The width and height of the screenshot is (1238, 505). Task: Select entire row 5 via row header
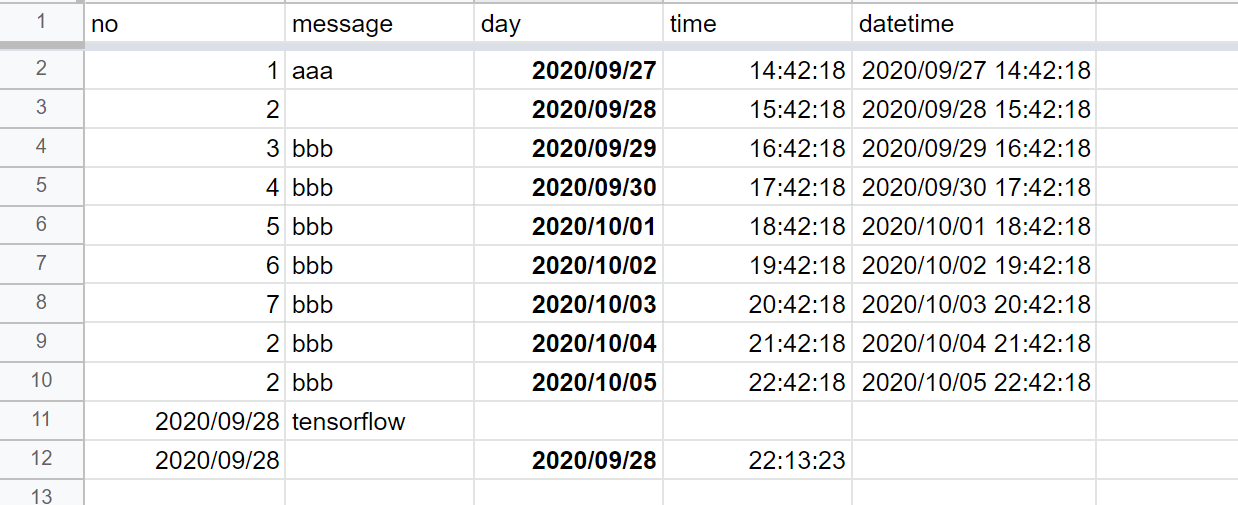[41, 186]
